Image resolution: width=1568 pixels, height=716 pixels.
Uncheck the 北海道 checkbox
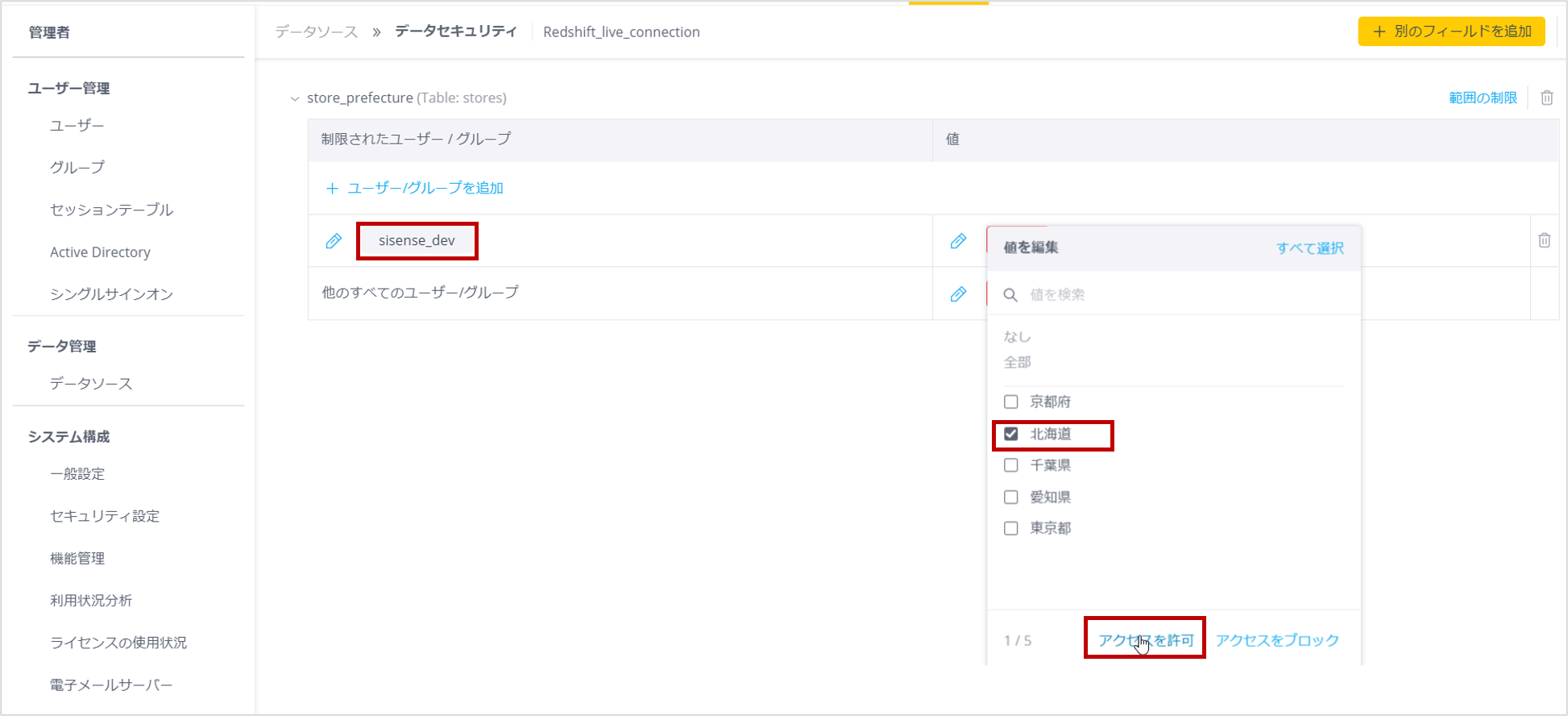[1010, 434]
